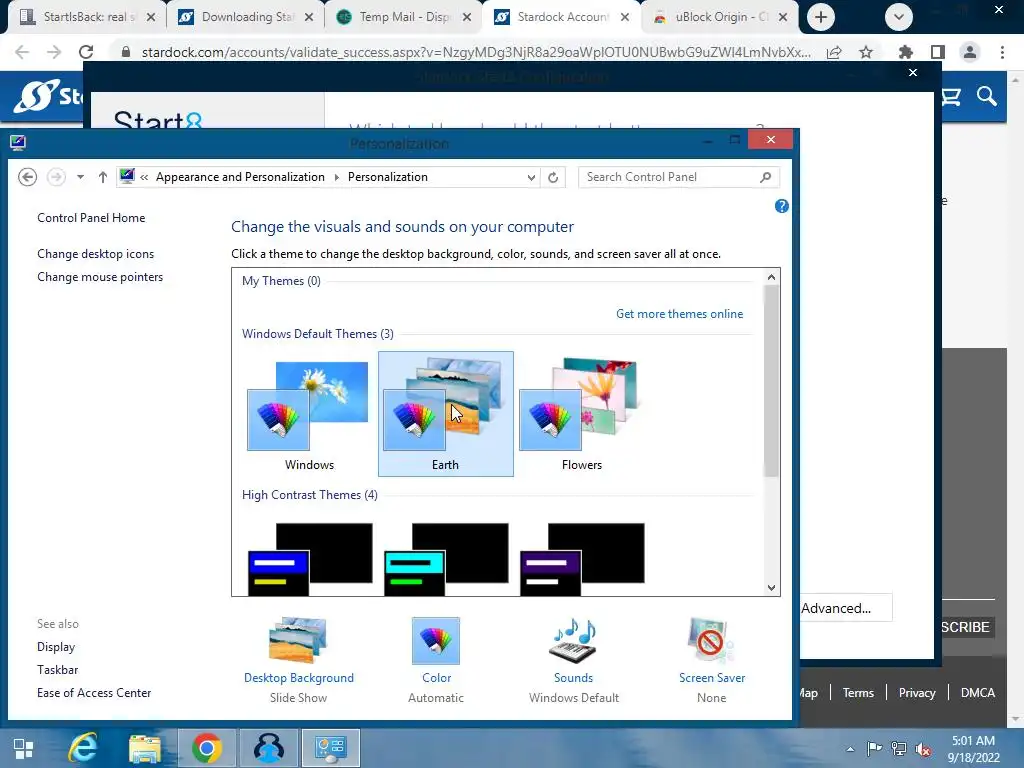Image resolution: width=1024 pixels, height=768 pixels.
Task: Go to Control Panel Home
Action: 91,218
